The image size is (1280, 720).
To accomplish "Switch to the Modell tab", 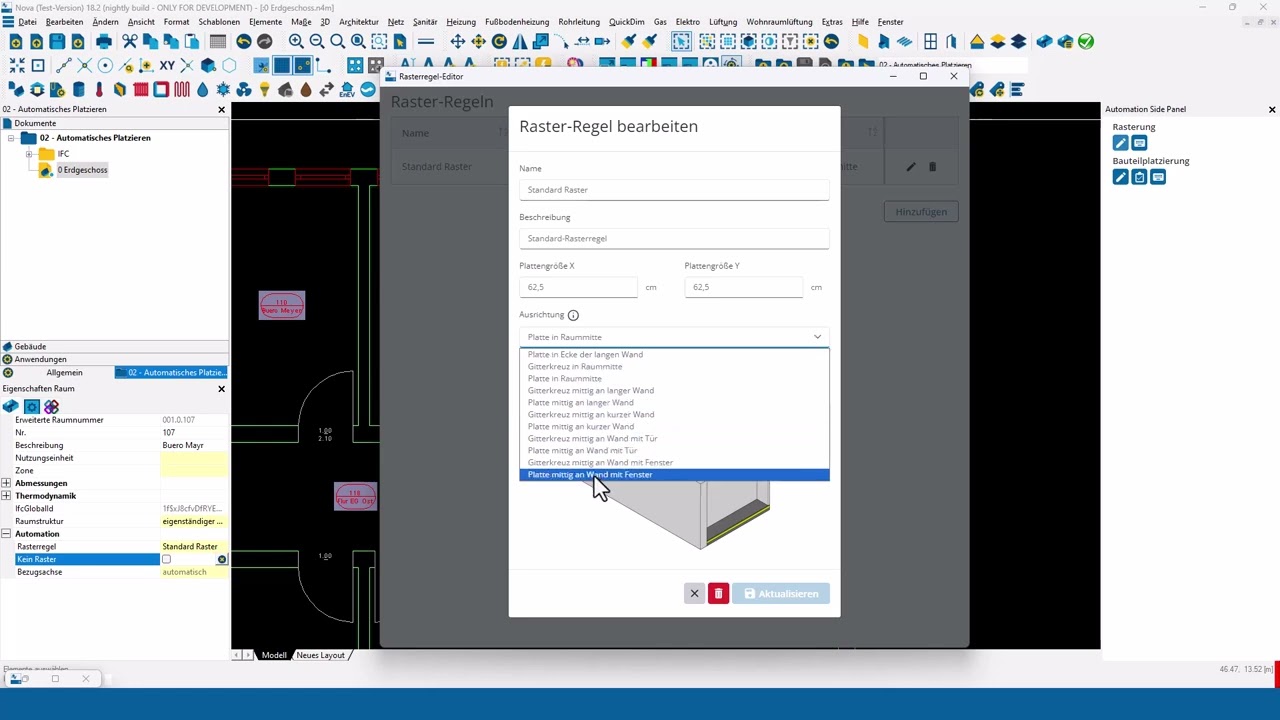I will tap(274, 655).
